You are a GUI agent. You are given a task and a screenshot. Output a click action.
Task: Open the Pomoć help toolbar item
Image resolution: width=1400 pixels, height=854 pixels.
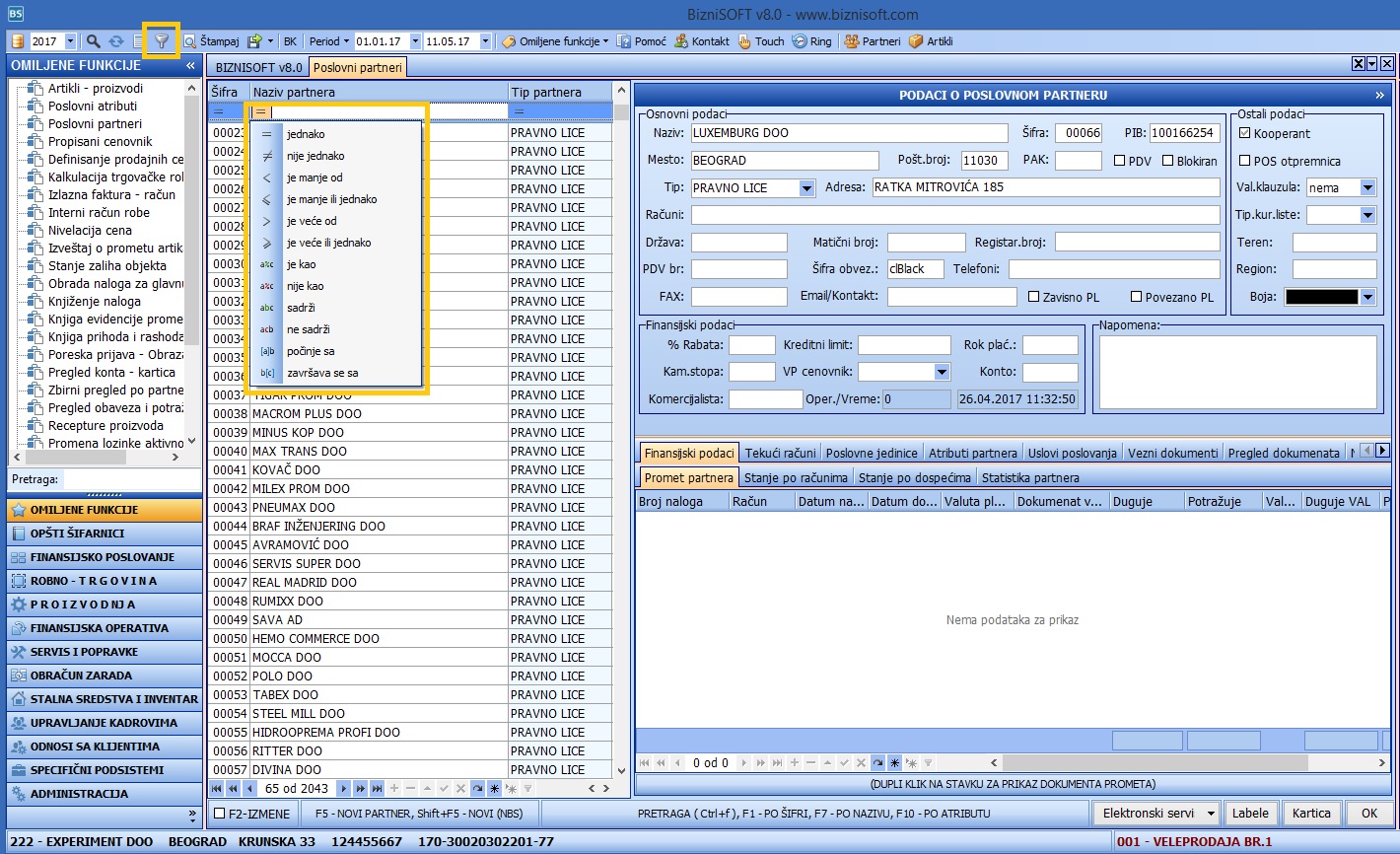pos(642,41)
